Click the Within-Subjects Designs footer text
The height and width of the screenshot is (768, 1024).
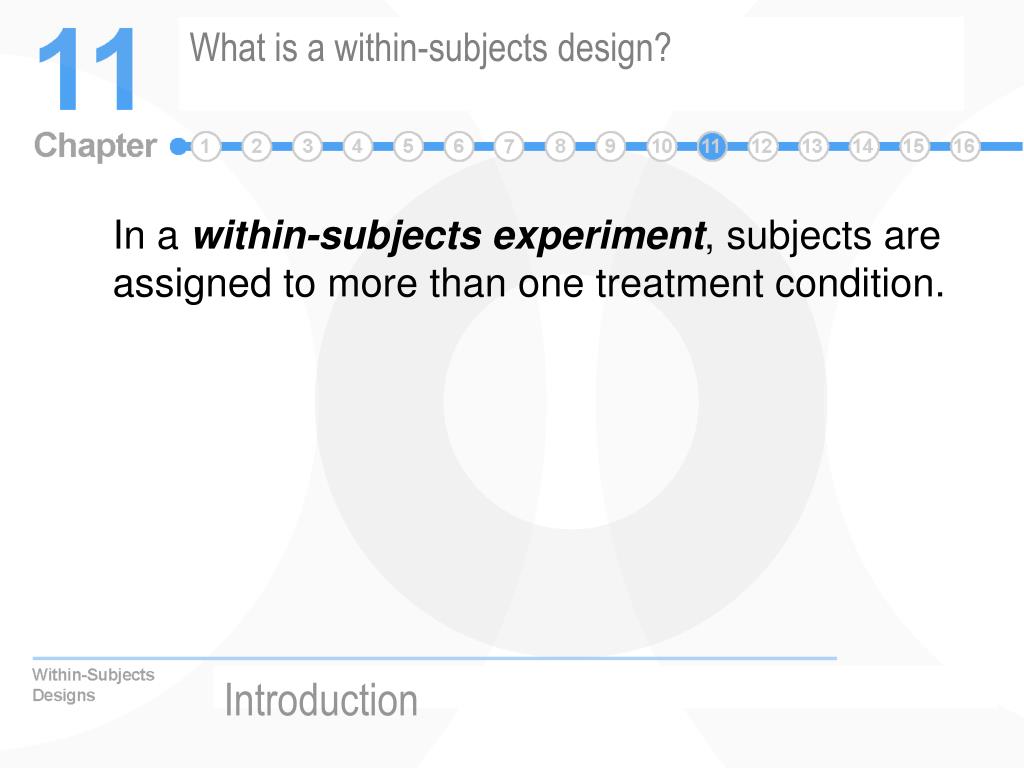click(93, 684)
